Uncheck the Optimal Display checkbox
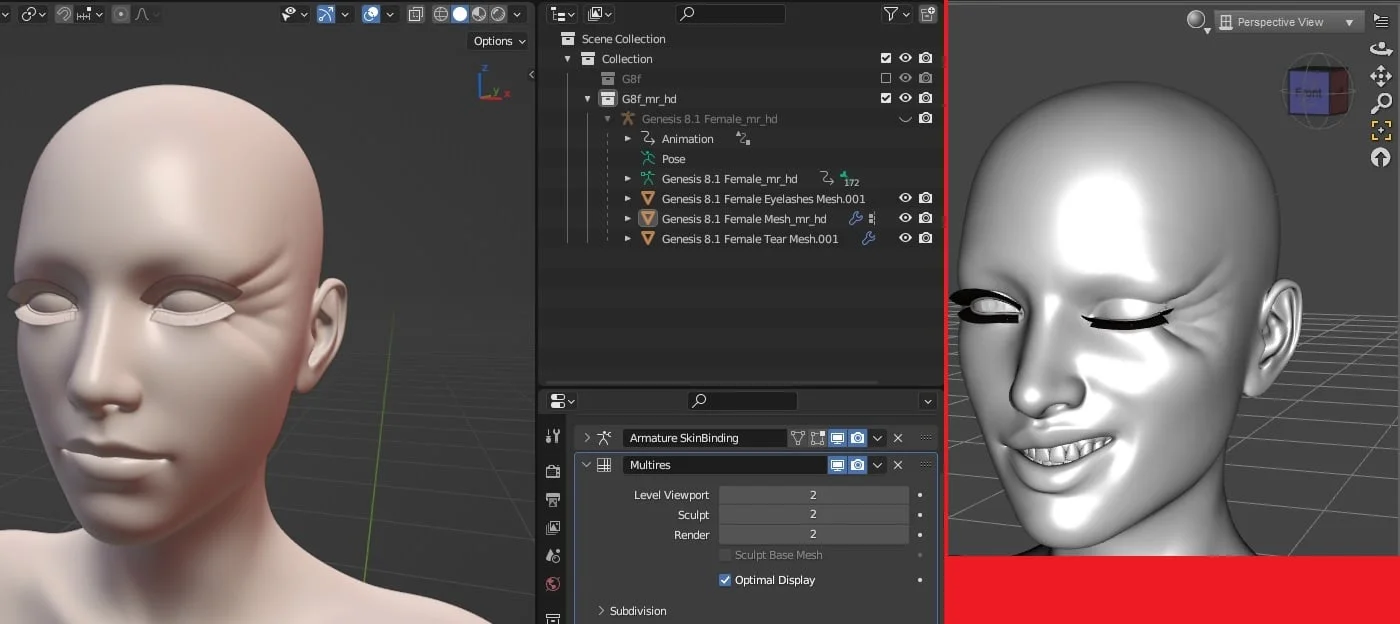This screenshot has width=1400, height=624. 725,580
